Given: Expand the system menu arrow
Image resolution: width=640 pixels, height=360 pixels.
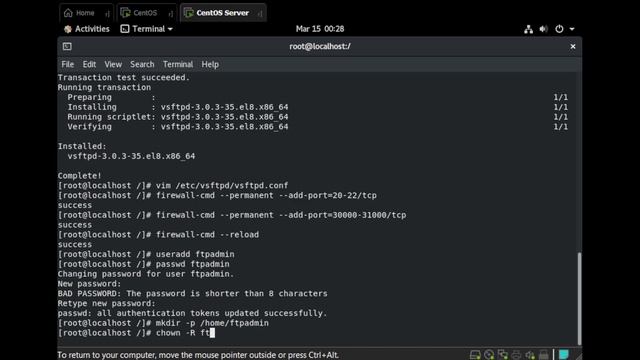Looking at the screenshot, I should pos(572,29).
